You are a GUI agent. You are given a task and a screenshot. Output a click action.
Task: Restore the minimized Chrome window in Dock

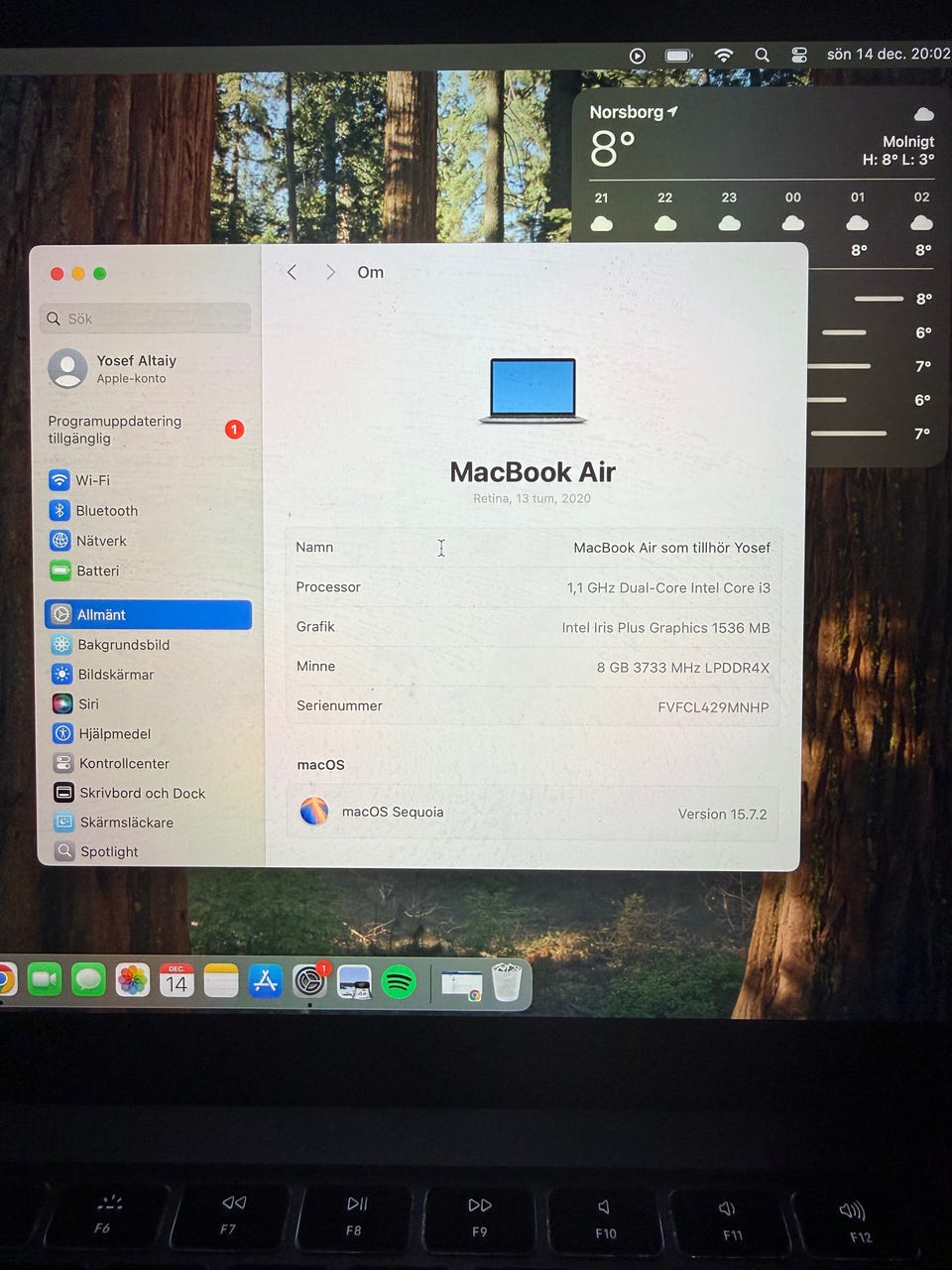point(462,984)
